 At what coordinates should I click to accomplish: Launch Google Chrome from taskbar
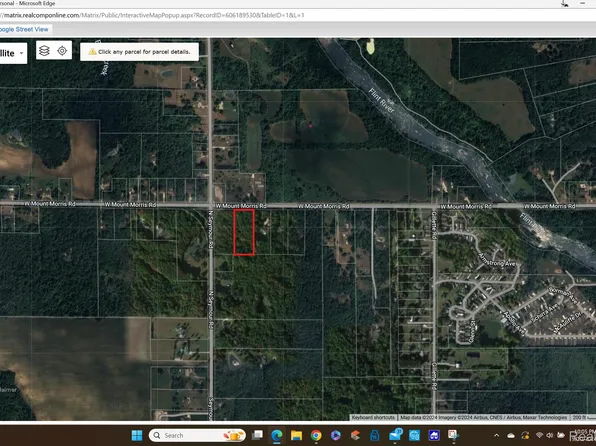click(x=316, y=435)
